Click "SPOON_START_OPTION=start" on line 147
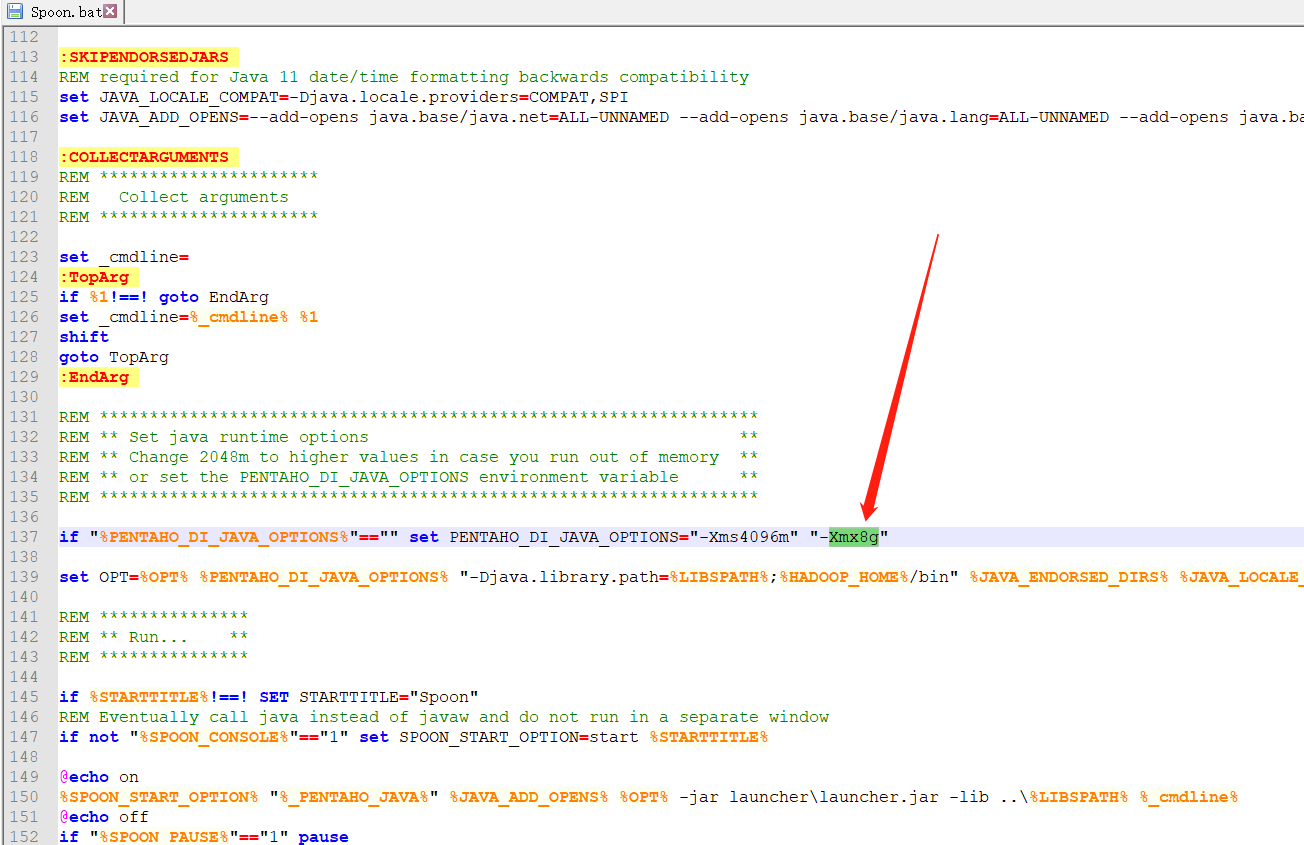Image resolution: width=1304 pixels, height=845 pixels. tap(518, 737)
